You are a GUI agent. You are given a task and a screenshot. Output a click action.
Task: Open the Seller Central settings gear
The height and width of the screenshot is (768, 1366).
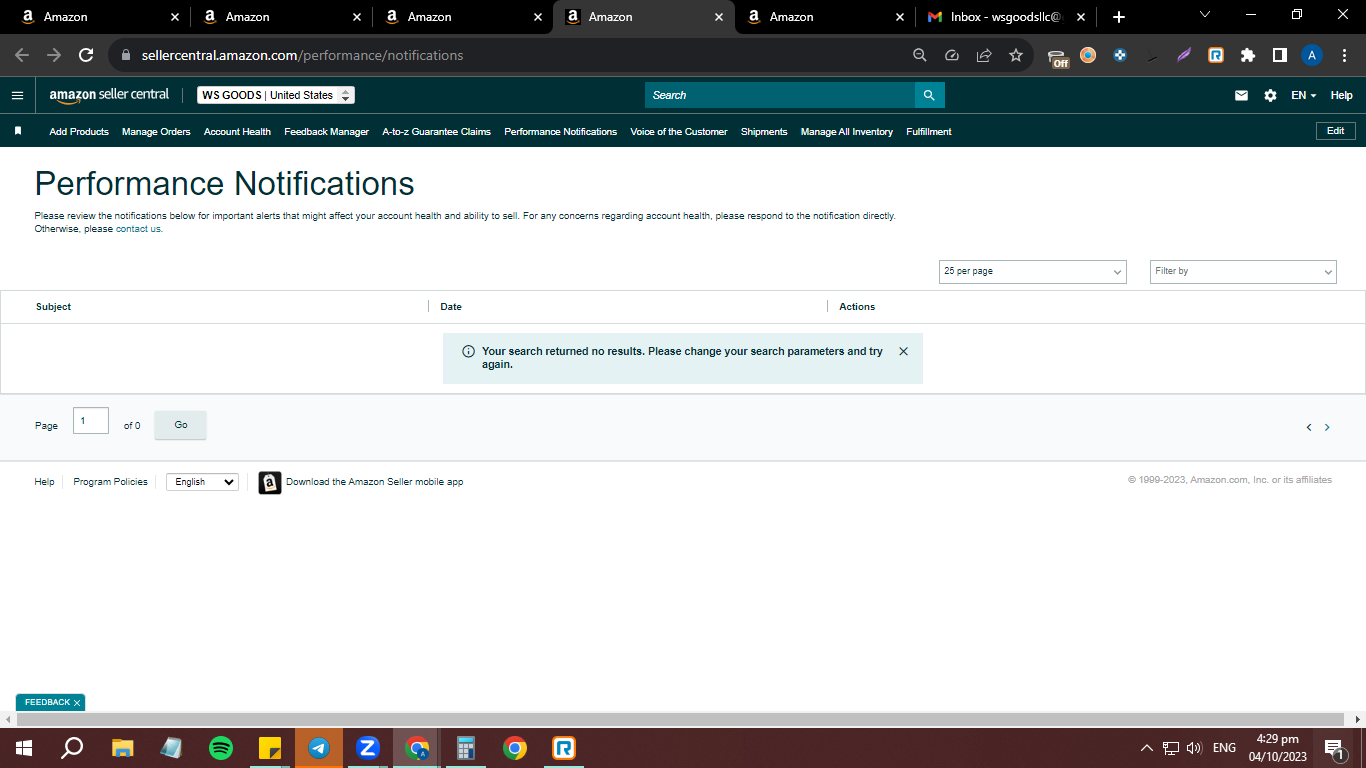(x=1270, y=95)
